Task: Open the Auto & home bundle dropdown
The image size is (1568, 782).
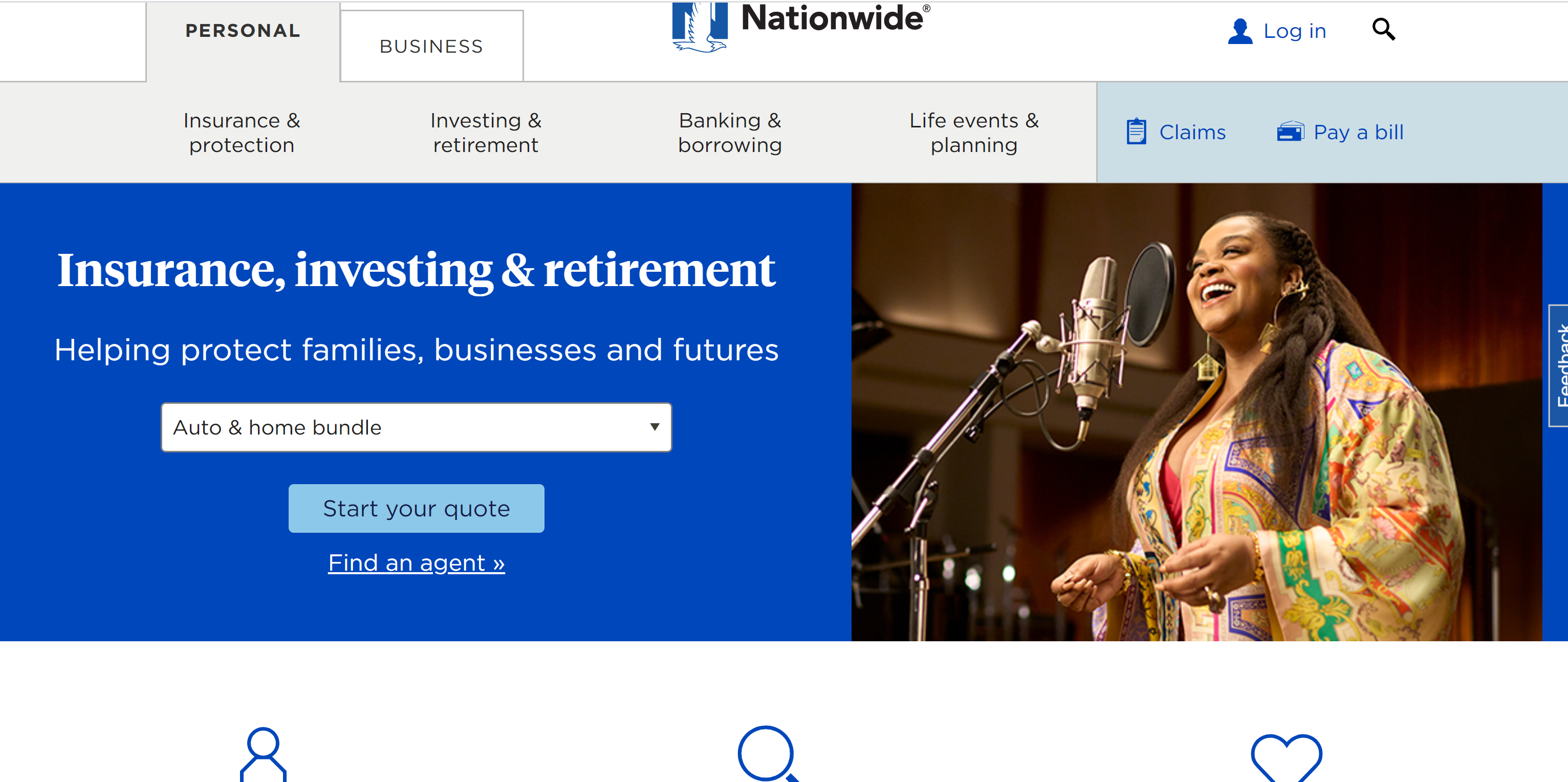Action: tap(417, 427)
